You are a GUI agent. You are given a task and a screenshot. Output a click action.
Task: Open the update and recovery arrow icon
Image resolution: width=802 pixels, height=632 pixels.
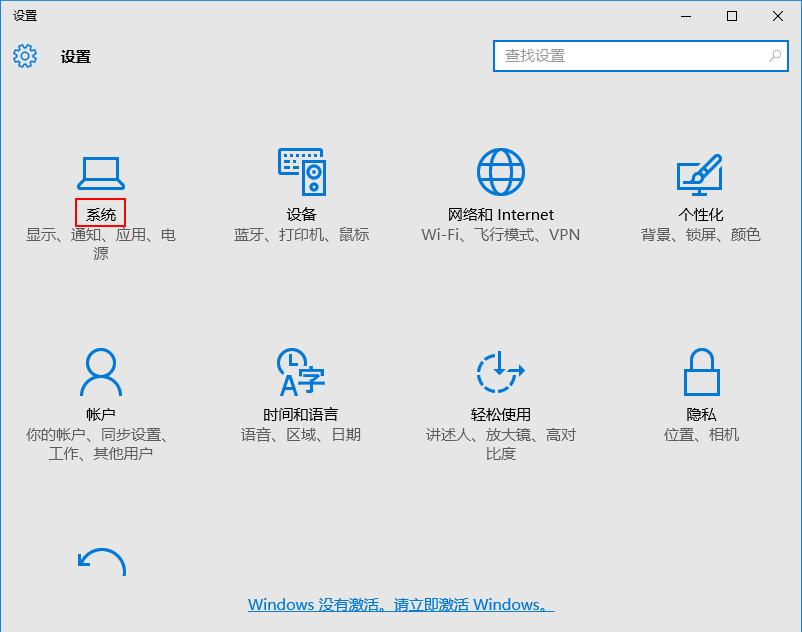(102, 562)
